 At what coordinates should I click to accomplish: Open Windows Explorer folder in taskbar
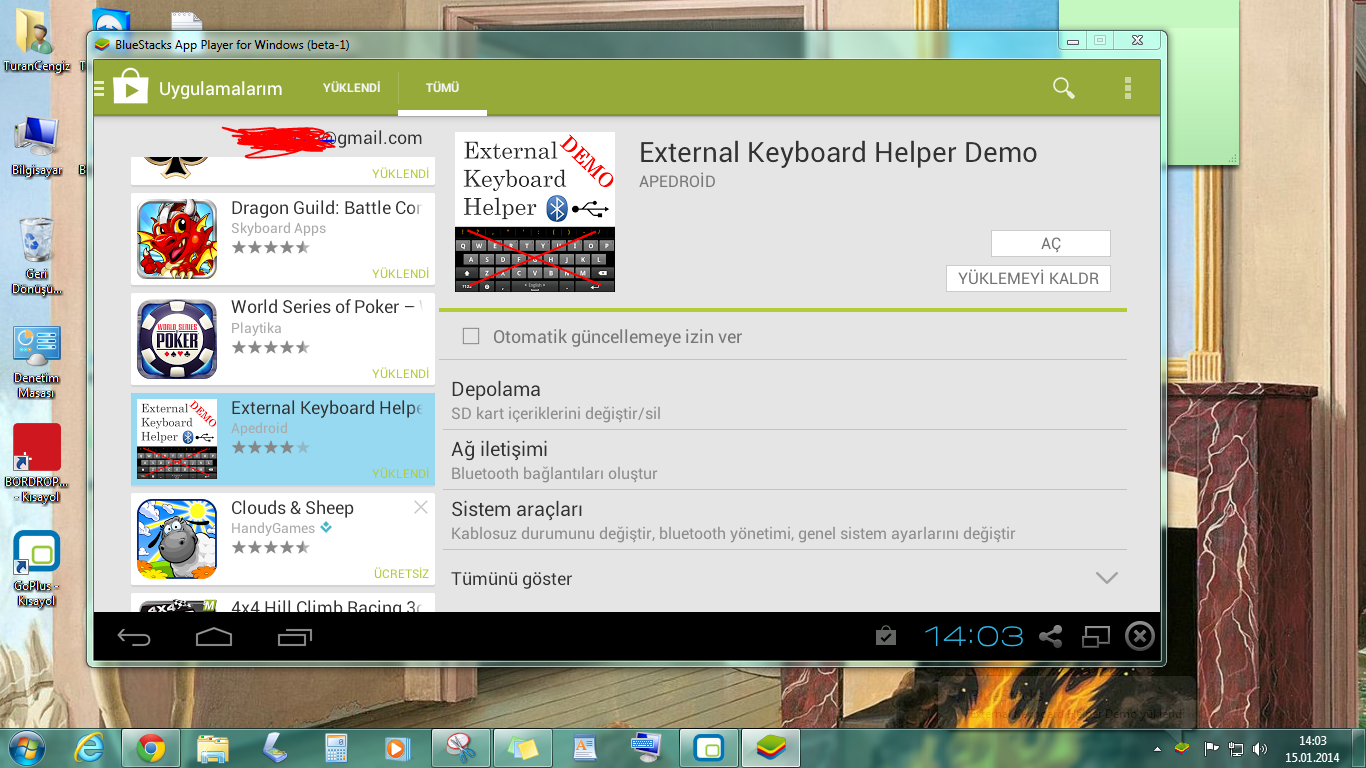tap(213, 747)
